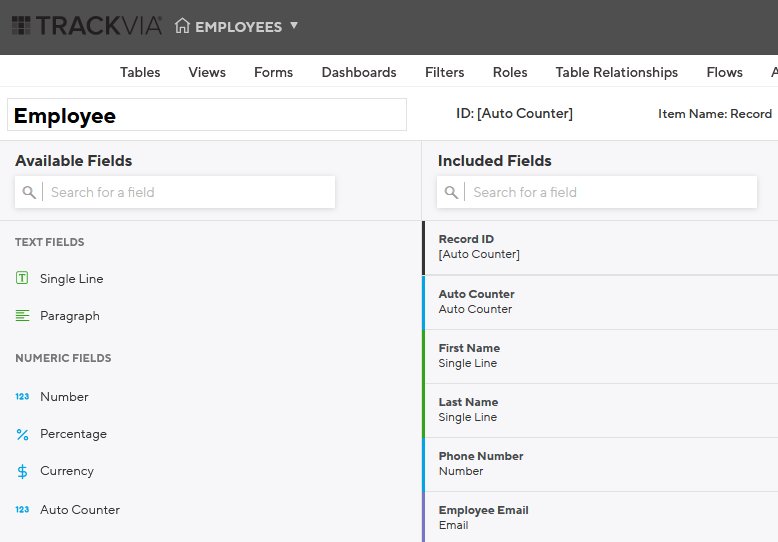The height and width of the screenshot is (542, 778).
Task: Click the home icon beside EMPLOYEES
Action: [x=182, y=26]
